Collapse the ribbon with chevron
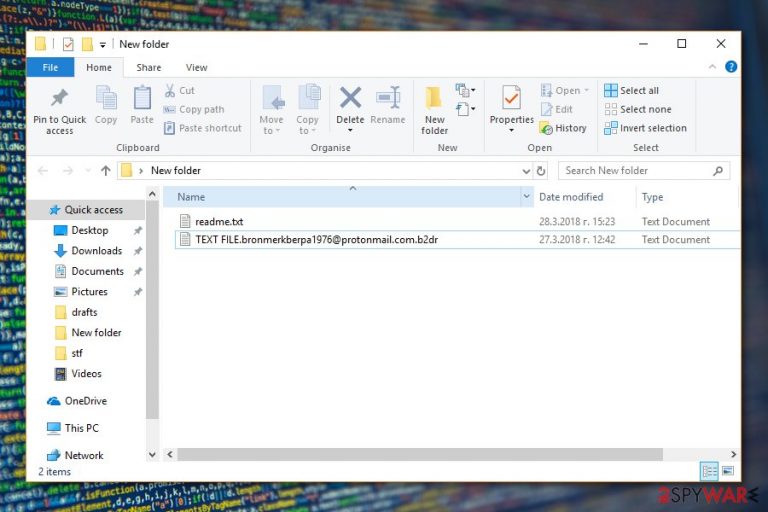768x512 pixels. pyautogui.click(x=712, y=67)
